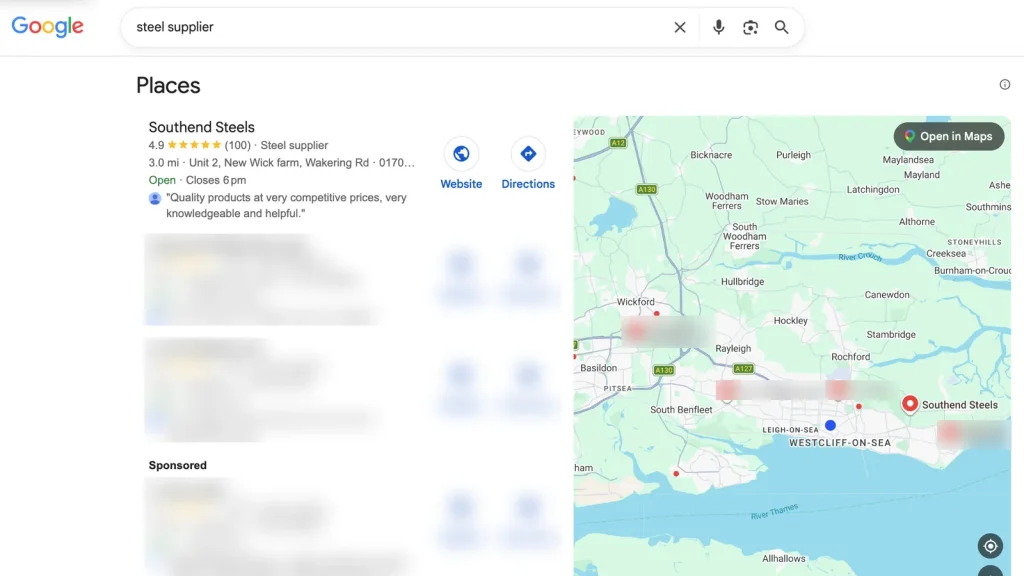Image resolution: width=1024 pixels, height=576 pixels.
Task: Clear the search box with the X icon
Action: (x=680, y=27)
